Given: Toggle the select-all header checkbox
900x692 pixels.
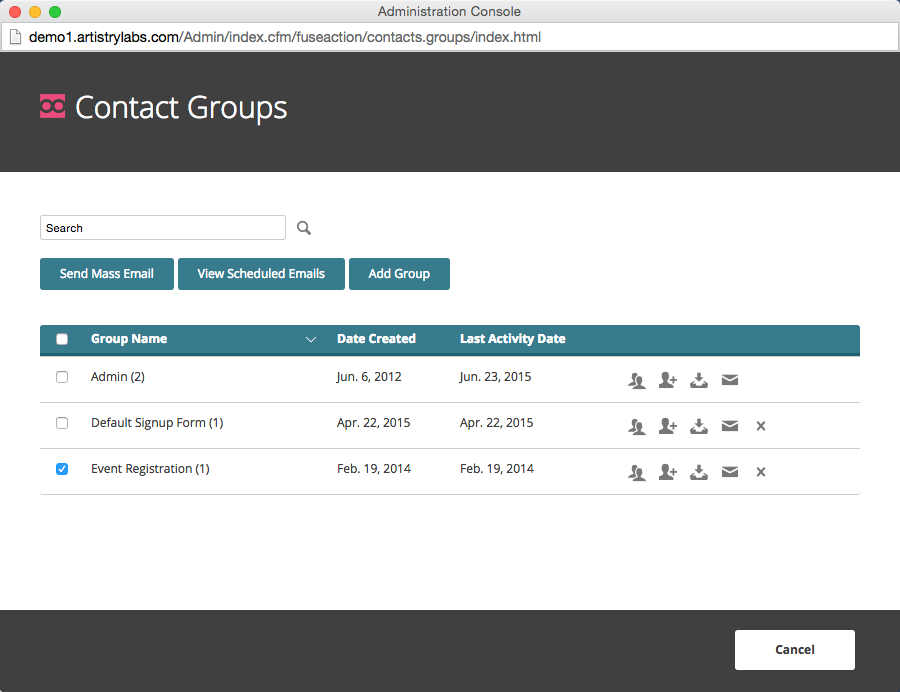Looking at the screenshot, I should [x=62, y=339].
